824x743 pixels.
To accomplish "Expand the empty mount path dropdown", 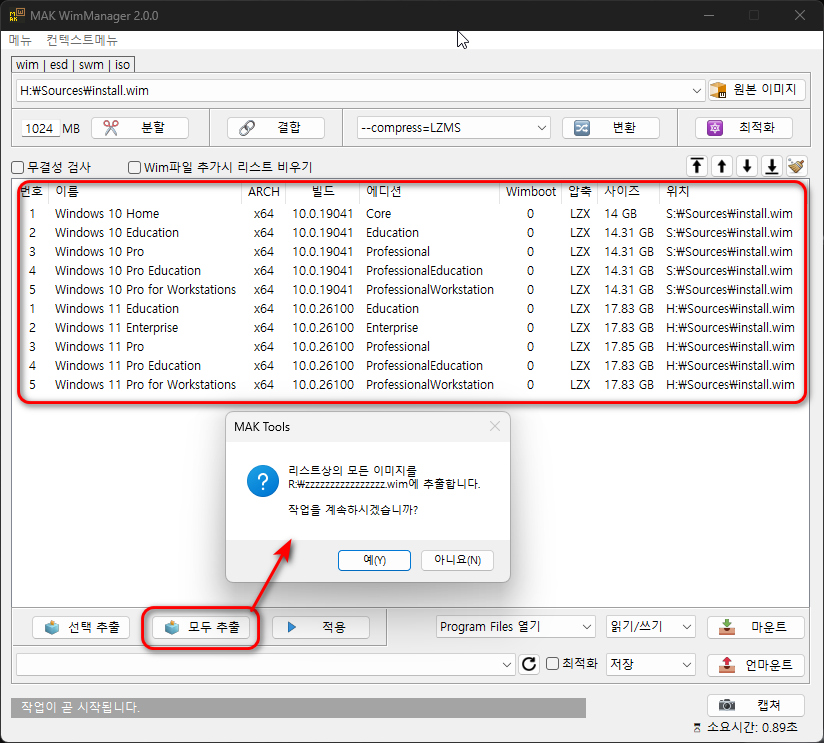I will [507, 665].
